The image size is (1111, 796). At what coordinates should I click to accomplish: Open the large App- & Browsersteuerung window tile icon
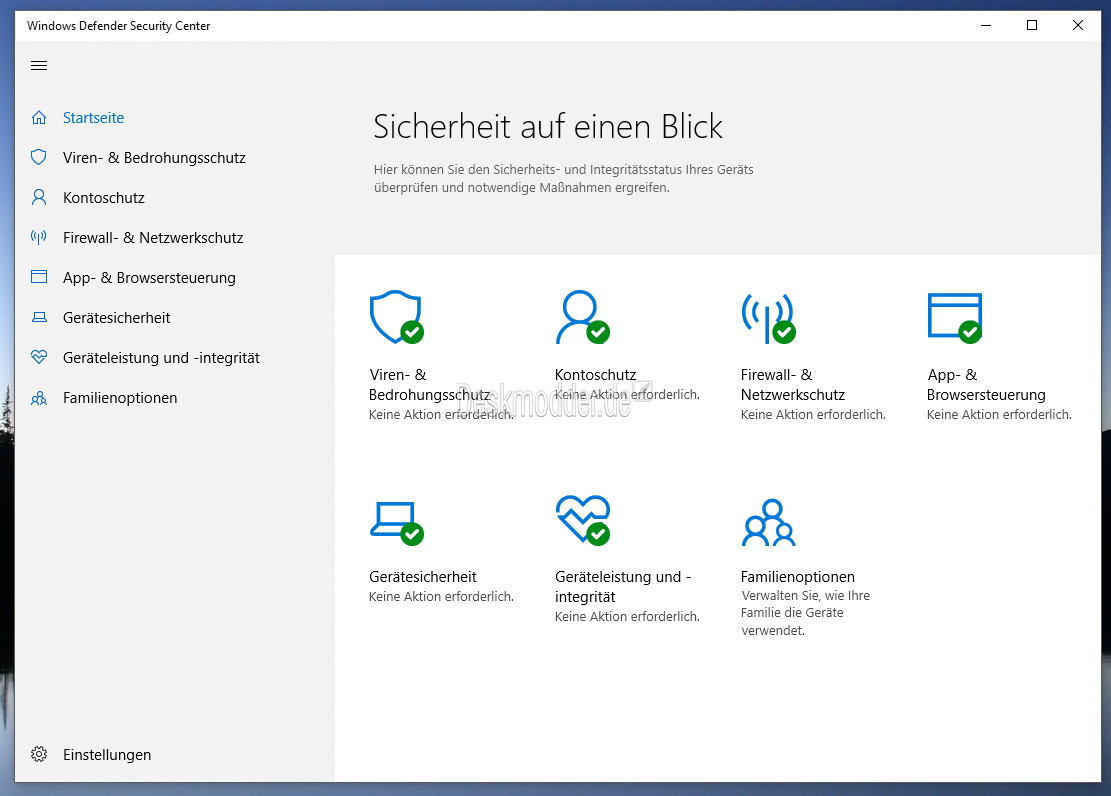click(955, 318)
